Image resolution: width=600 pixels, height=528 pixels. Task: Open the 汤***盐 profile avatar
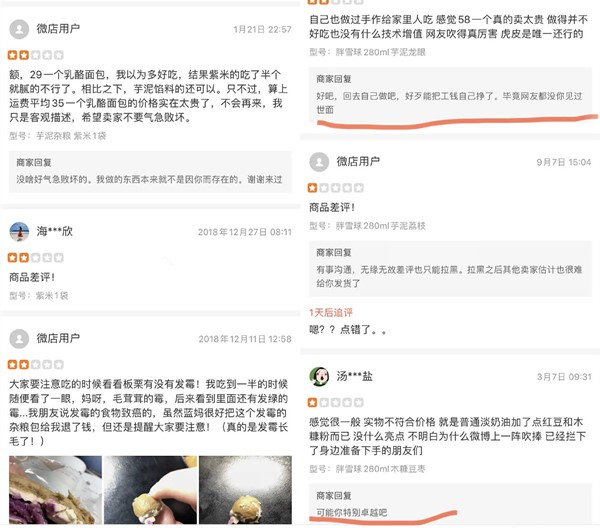click(319, 376)
